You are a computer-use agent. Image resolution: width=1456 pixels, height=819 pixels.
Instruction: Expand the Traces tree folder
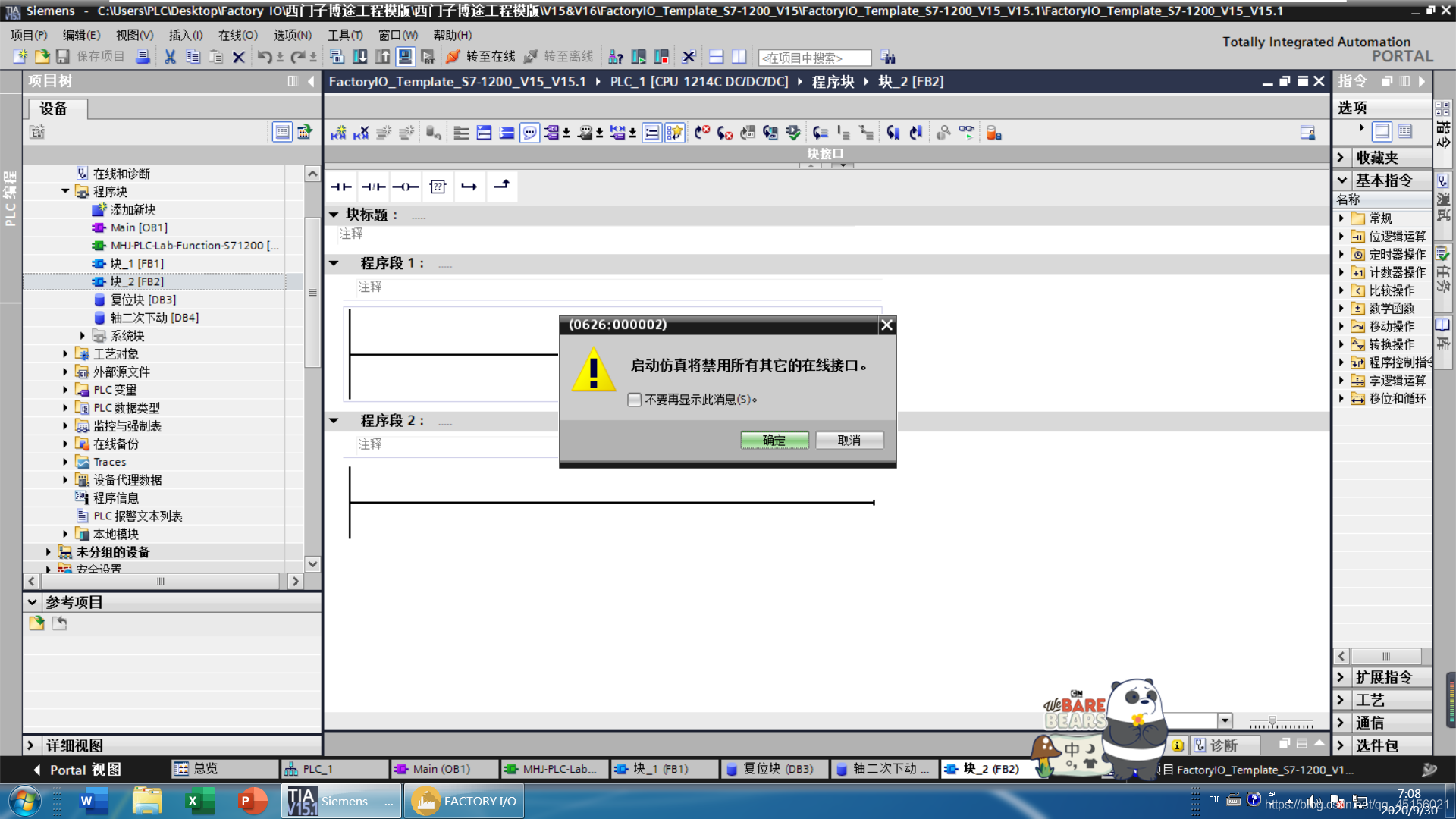click(65, 461)
